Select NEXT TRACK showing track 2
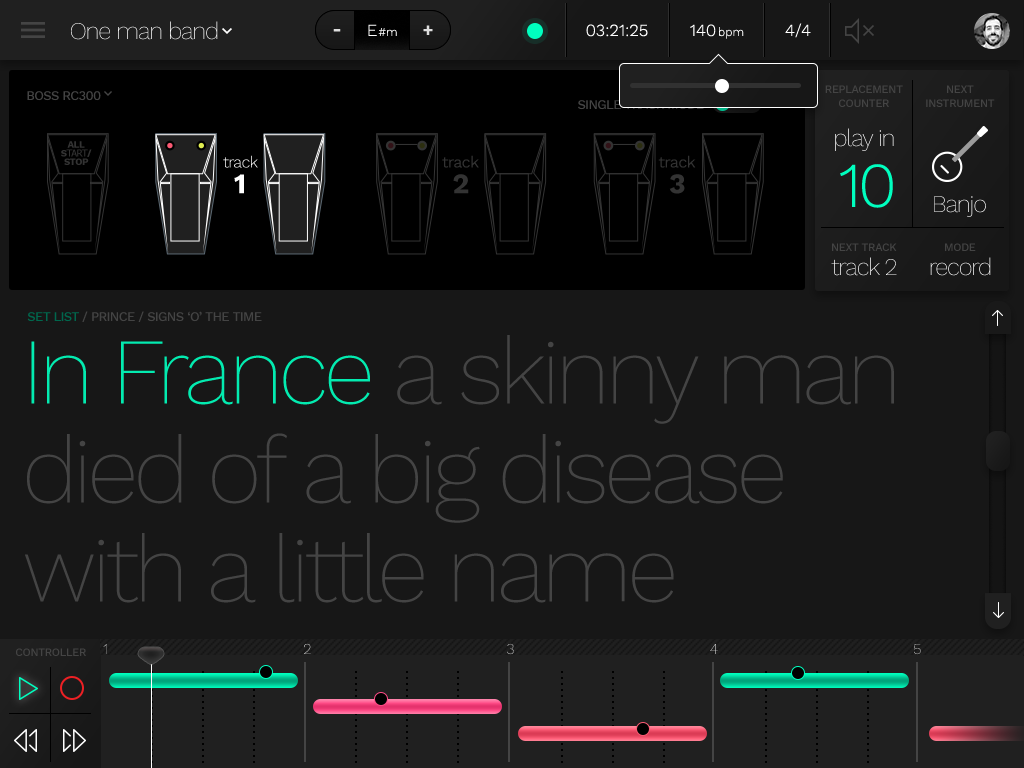This screenshot has width=1024, height=768. [x=864, y=267]
